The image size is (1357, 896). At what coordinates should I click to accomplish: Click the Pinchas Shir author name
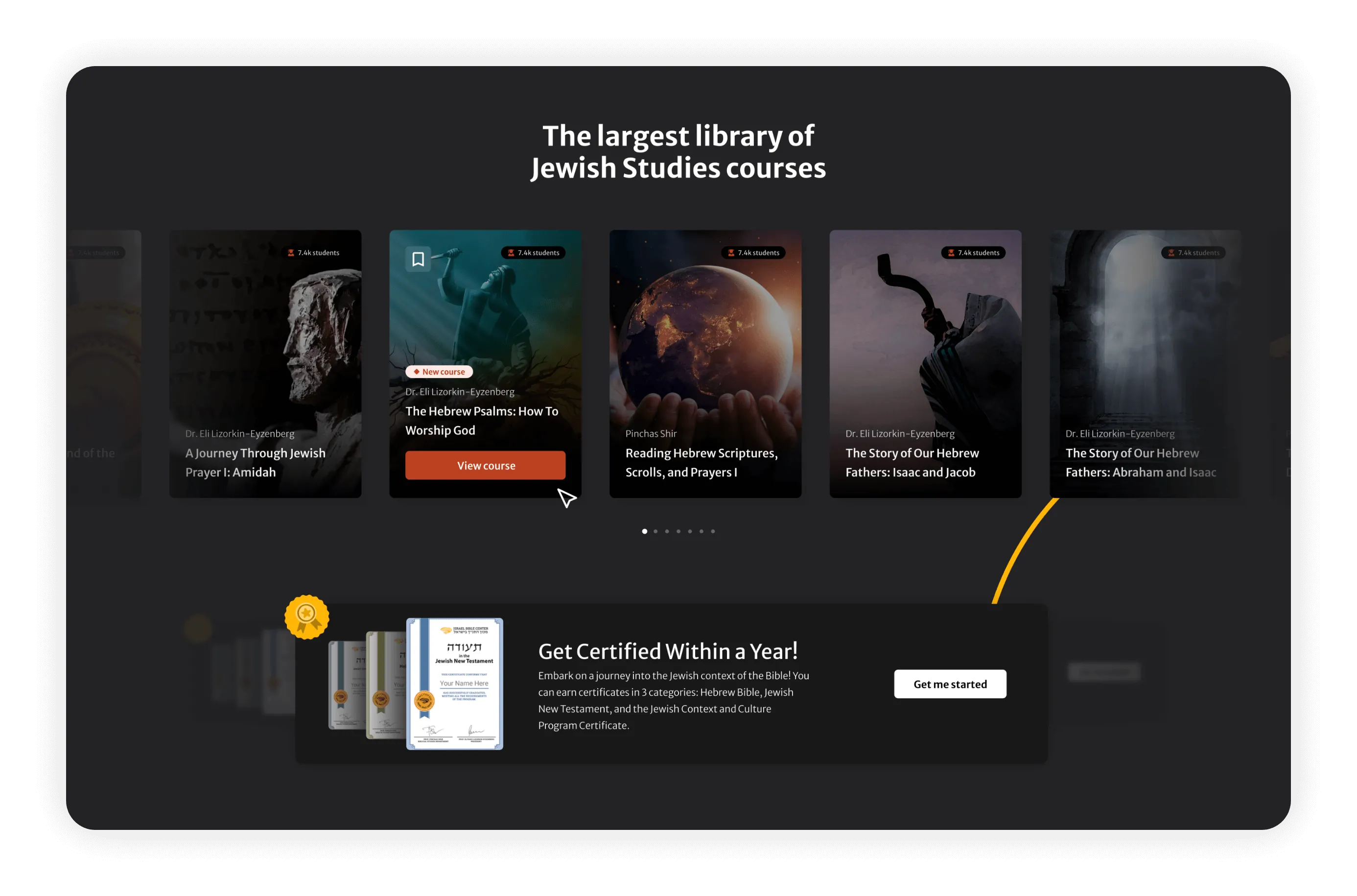(651, 433)
